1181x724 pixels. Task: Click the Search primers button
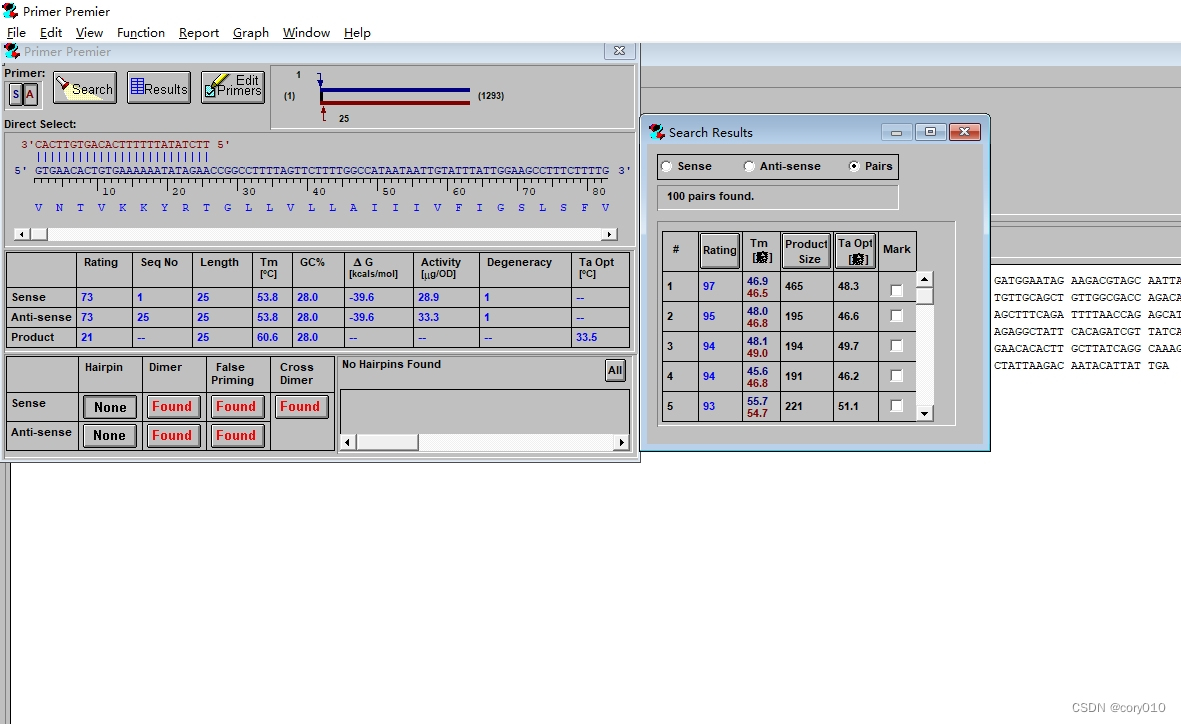[x=84, y=87]
